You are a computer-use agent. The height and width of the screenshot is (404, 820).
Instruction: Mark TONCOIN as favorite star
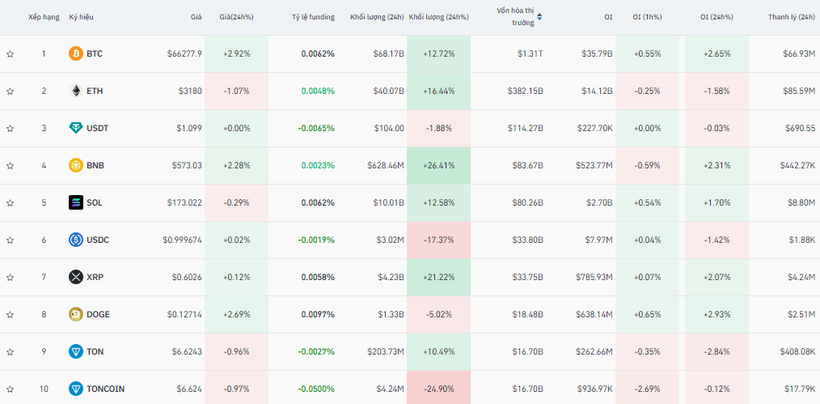click(10, 389)
